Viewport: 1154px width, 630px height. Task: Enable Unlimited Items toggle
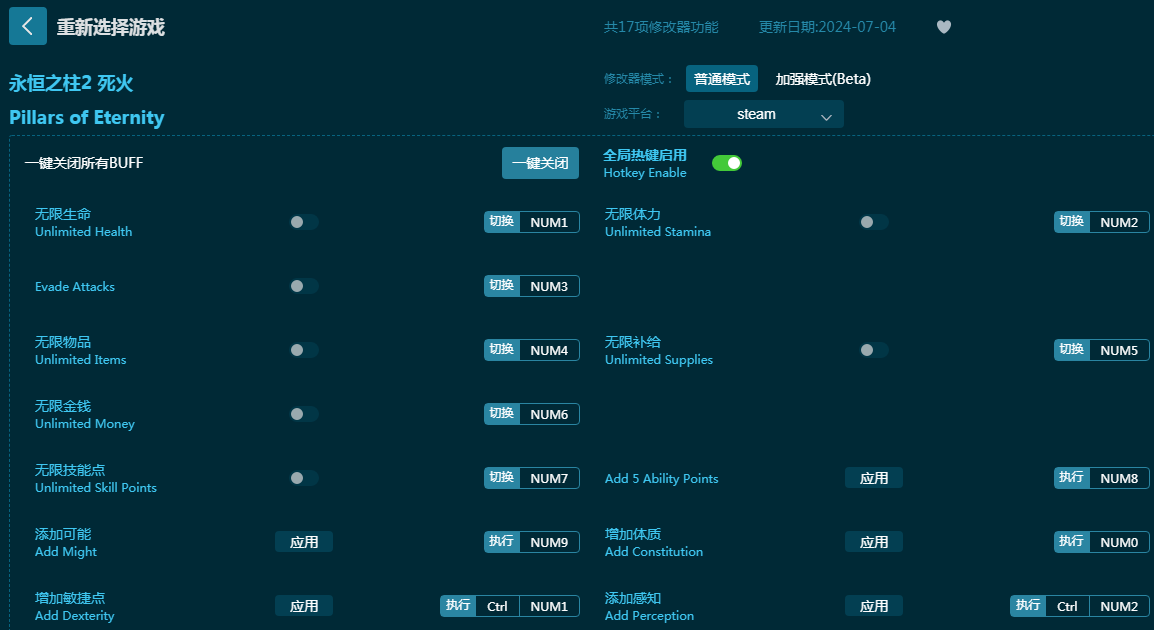point(303,350)
